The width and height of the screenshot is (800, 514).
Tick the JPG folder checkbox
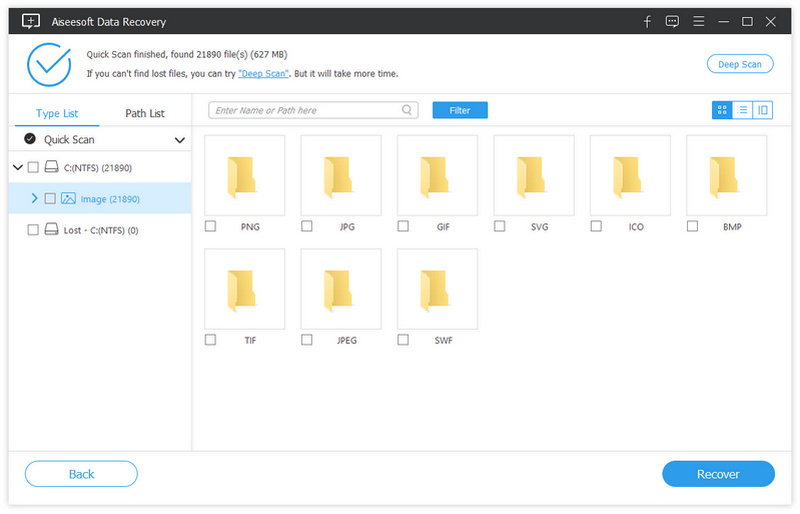307,227
